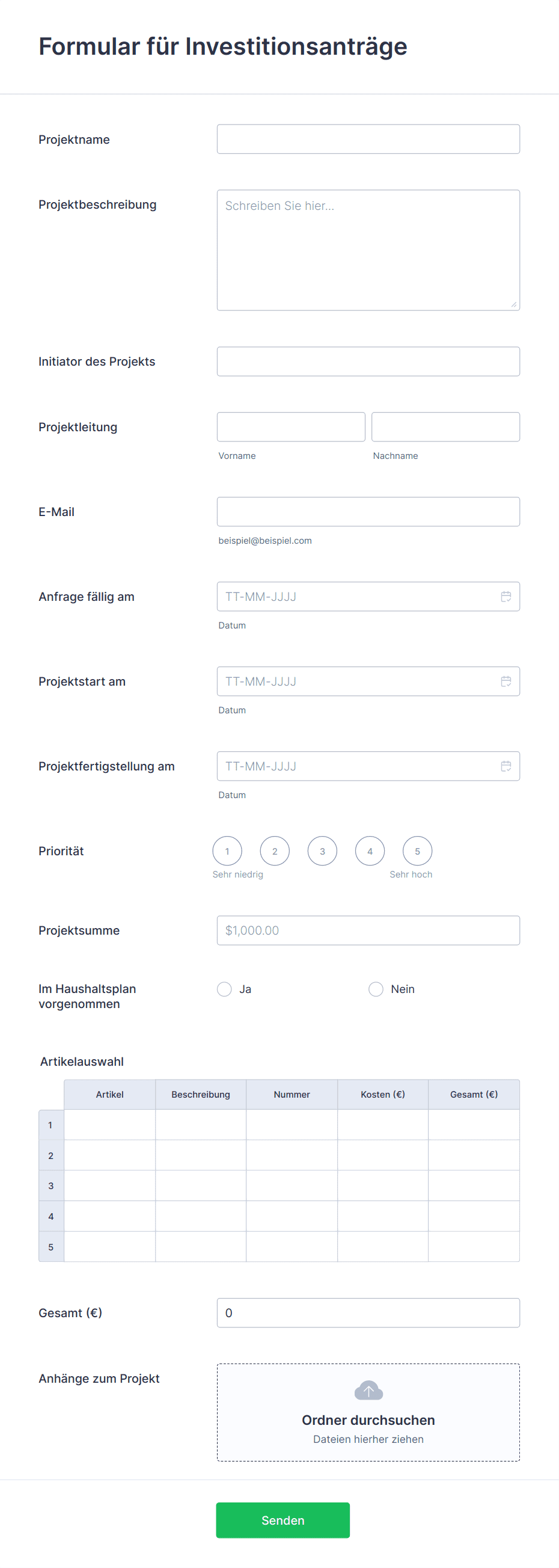This screenshot has width=559, height=1568.
Task: Click the Nachname field under Projektleitung
Action: (445, 426)
